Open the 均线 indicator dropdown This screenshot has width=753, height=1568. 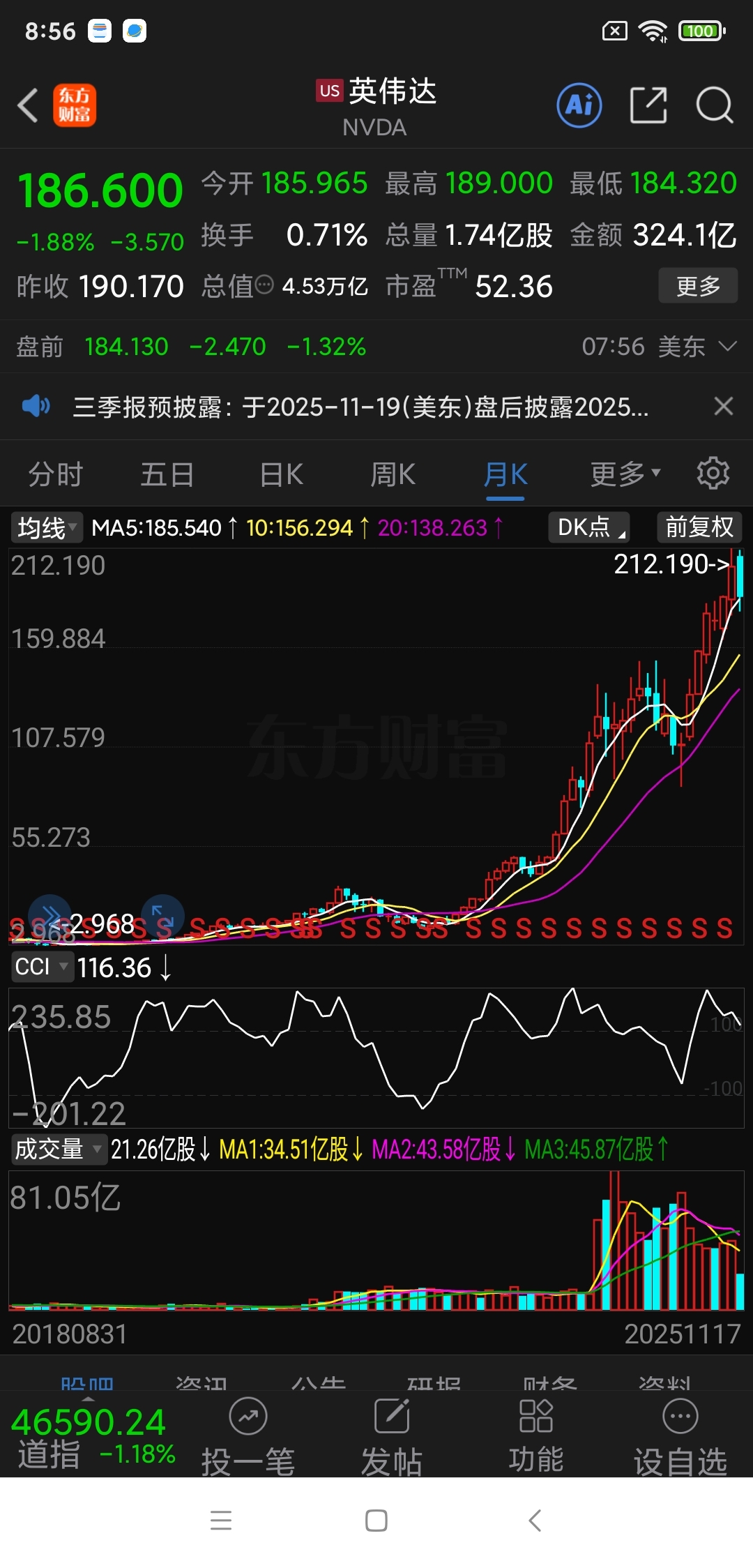[46, 527]
